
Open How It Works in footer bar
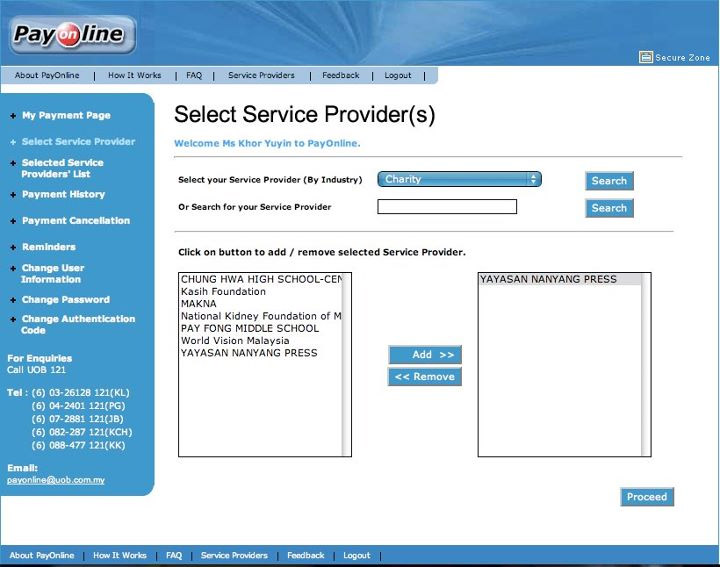point(120,556)
